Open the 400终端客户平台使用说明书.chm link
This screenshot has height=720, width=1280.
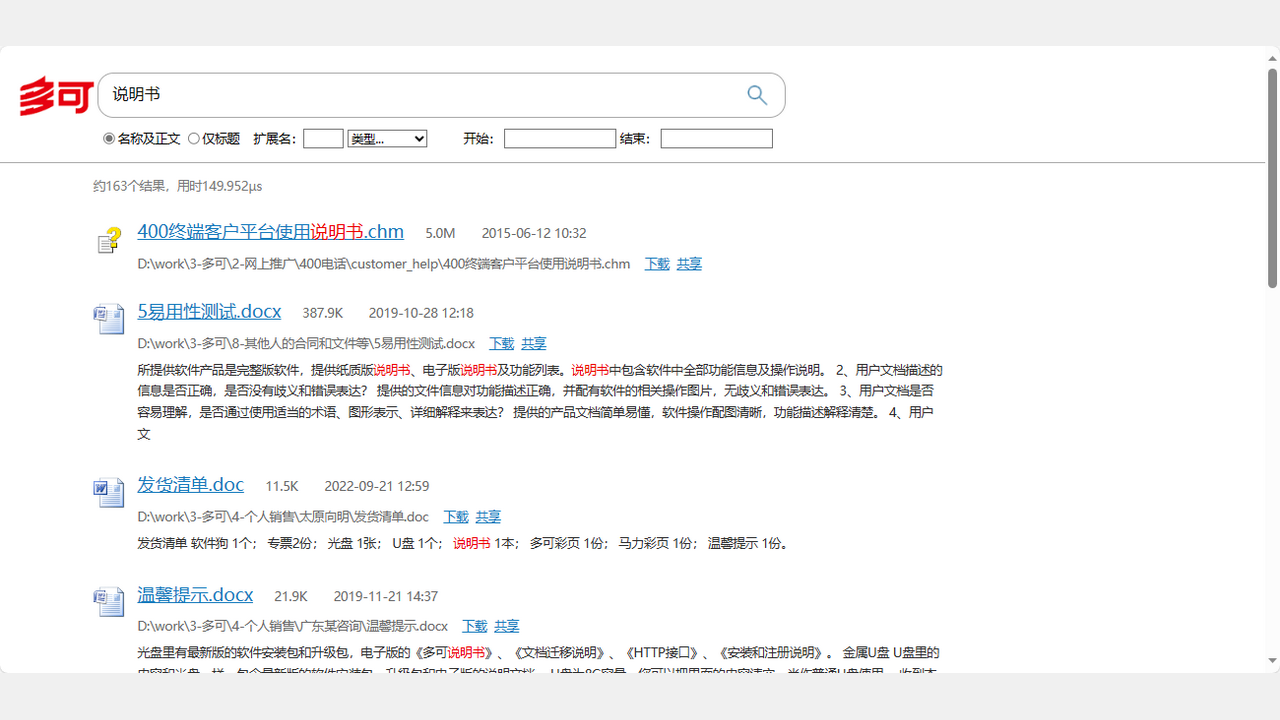[x=270, y=231]
